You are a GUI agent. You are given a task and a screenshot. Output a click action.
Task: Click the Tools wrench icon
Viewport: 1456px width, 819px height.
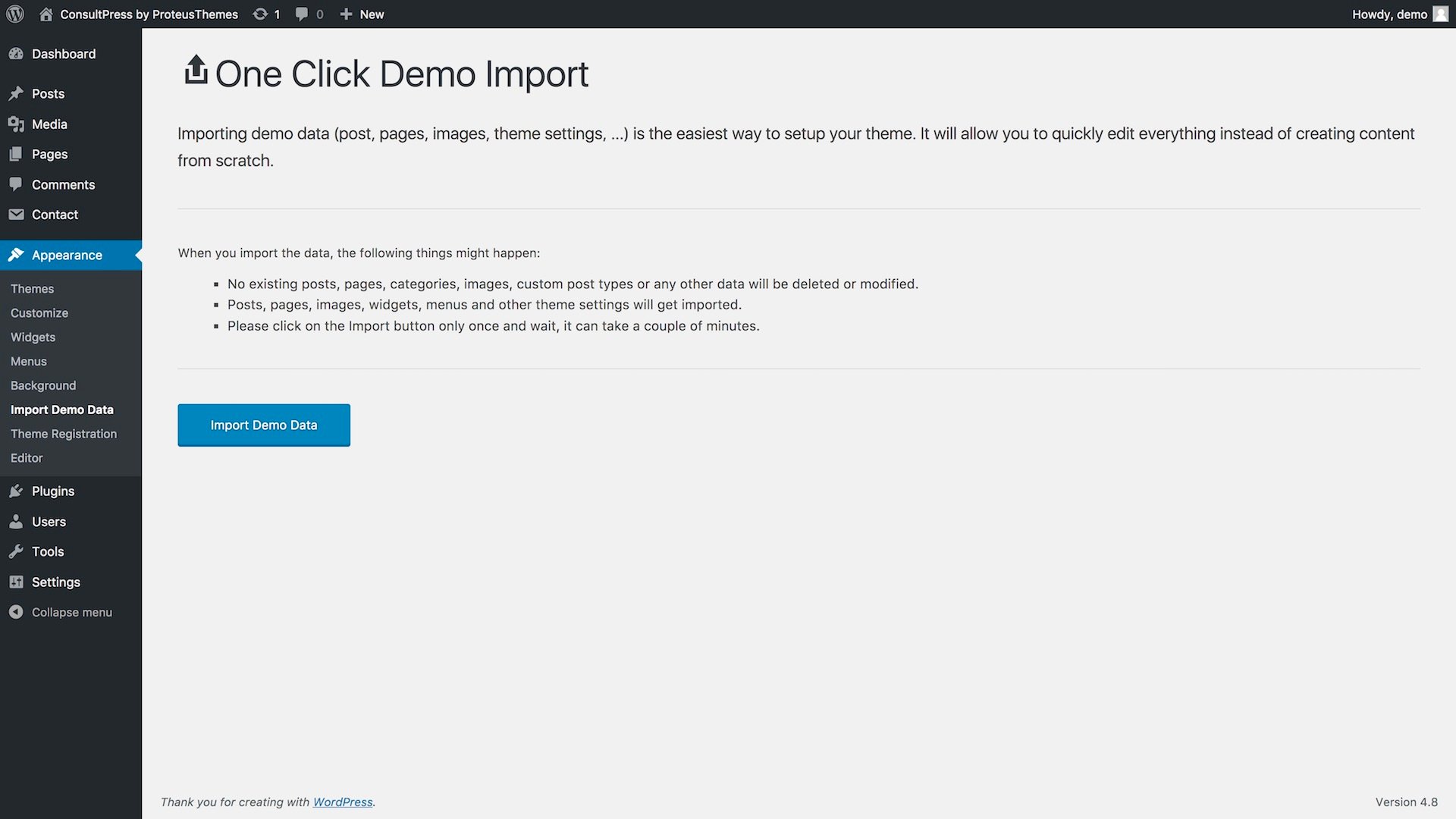click(x=16, y=552)
